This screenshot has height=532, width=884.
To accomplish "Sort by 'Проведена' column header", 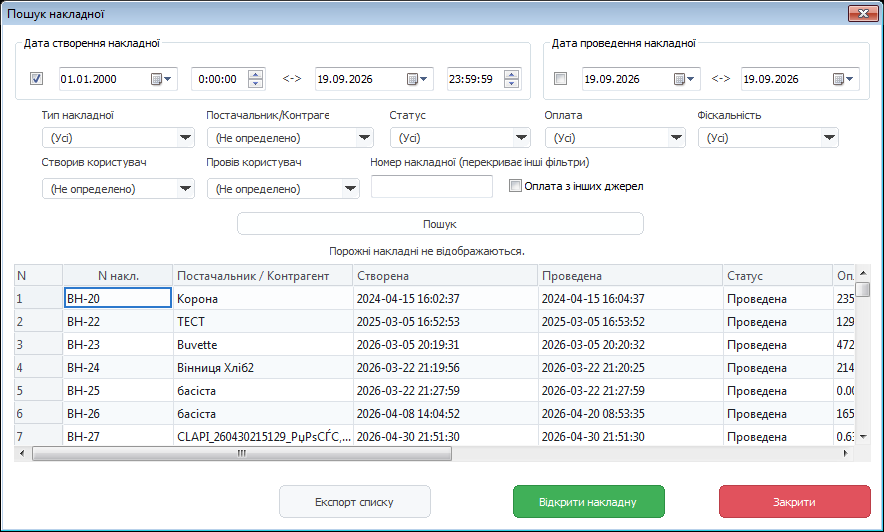I will click(x=630, y=276).
